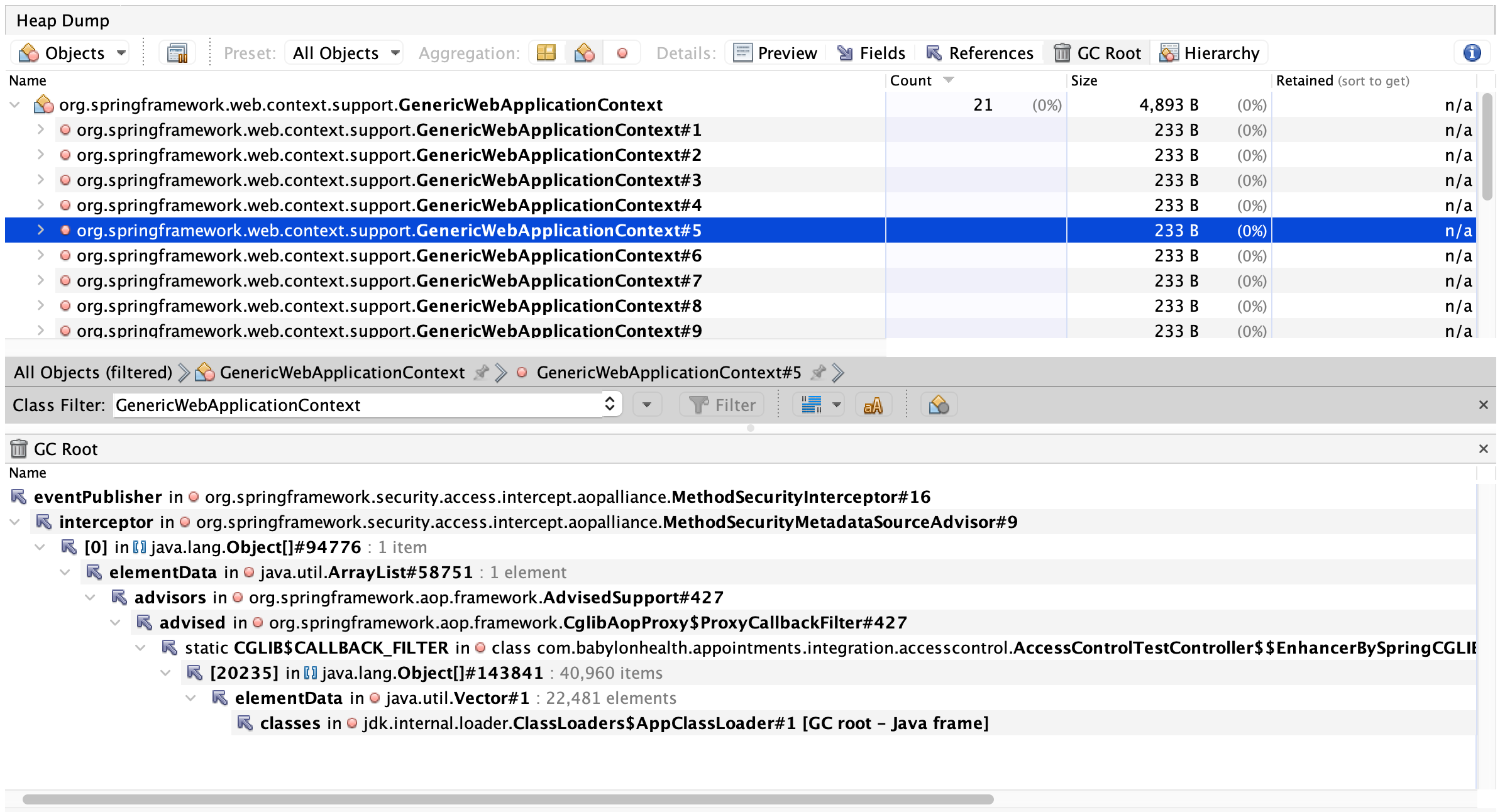This screenshot has width=1500, height=812.
Task: Click the splitter dot between panels
Action: click(x=750, y=428)
